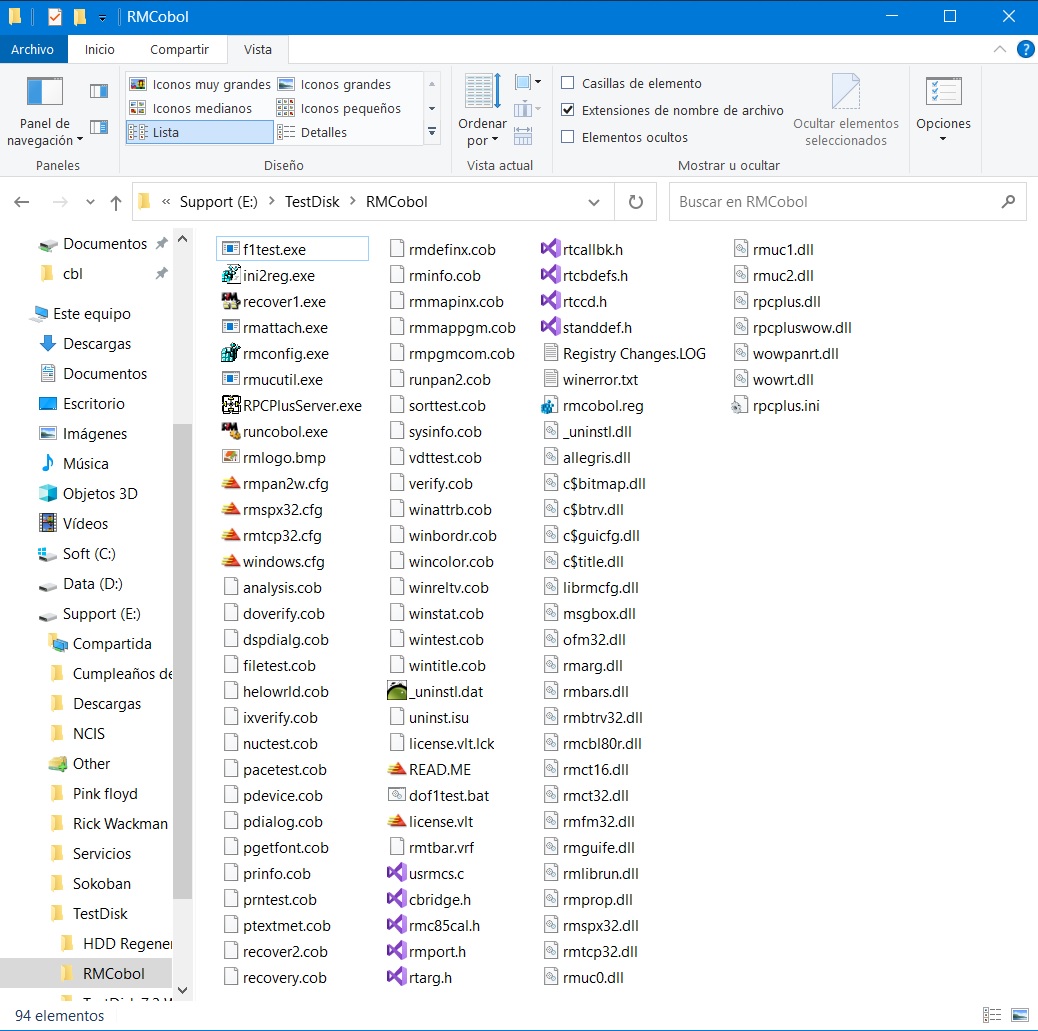1038x1031 pixels.
Task: Select Música in navigation pane
Action: pyautogui.click(x=85, y=464)
